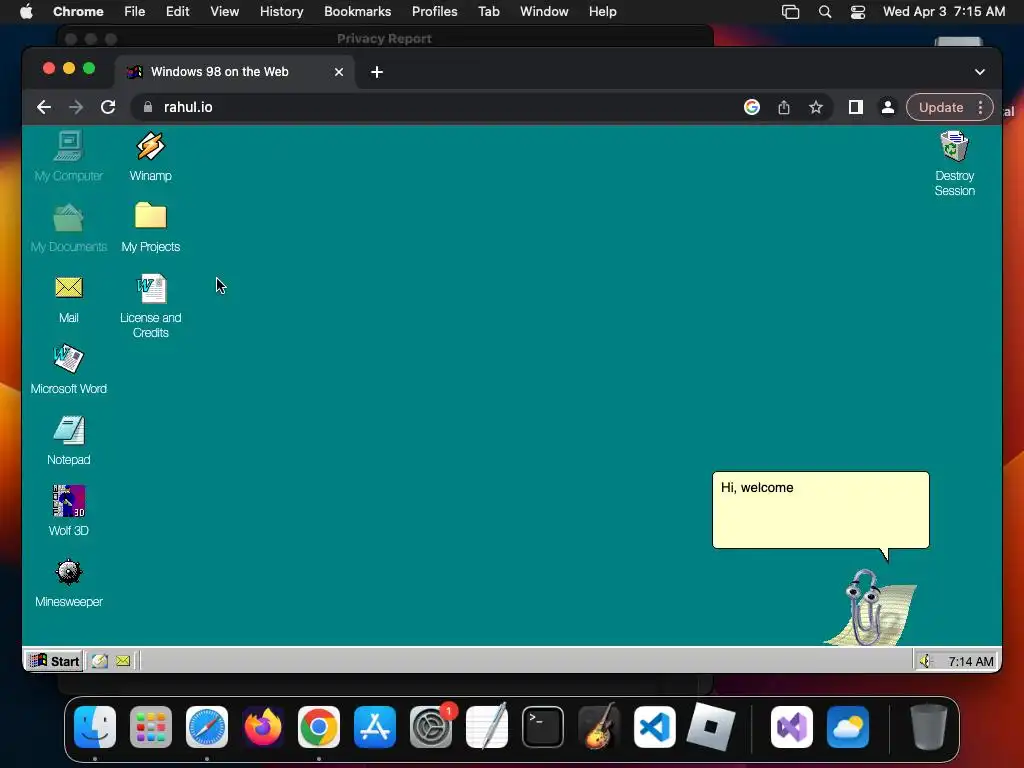Share this page via share icon
The width and height of the screenshot is (1024, 768).
point(784,107)
